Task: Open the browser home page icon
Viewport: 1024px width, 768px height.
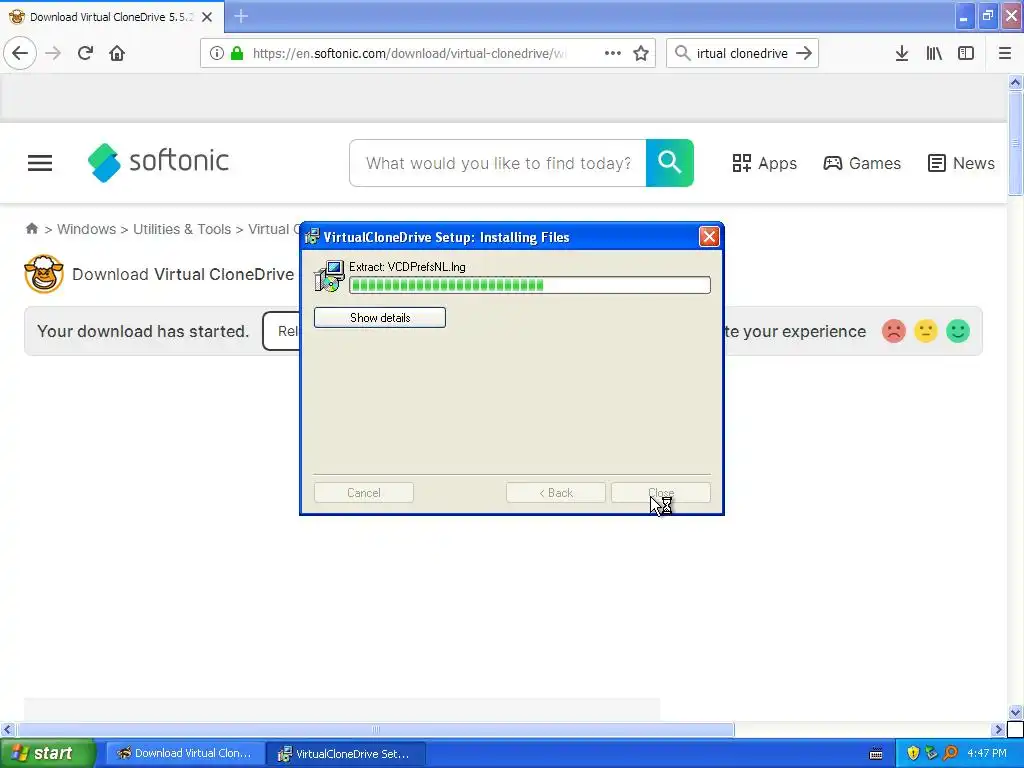Action: [117, 53]
